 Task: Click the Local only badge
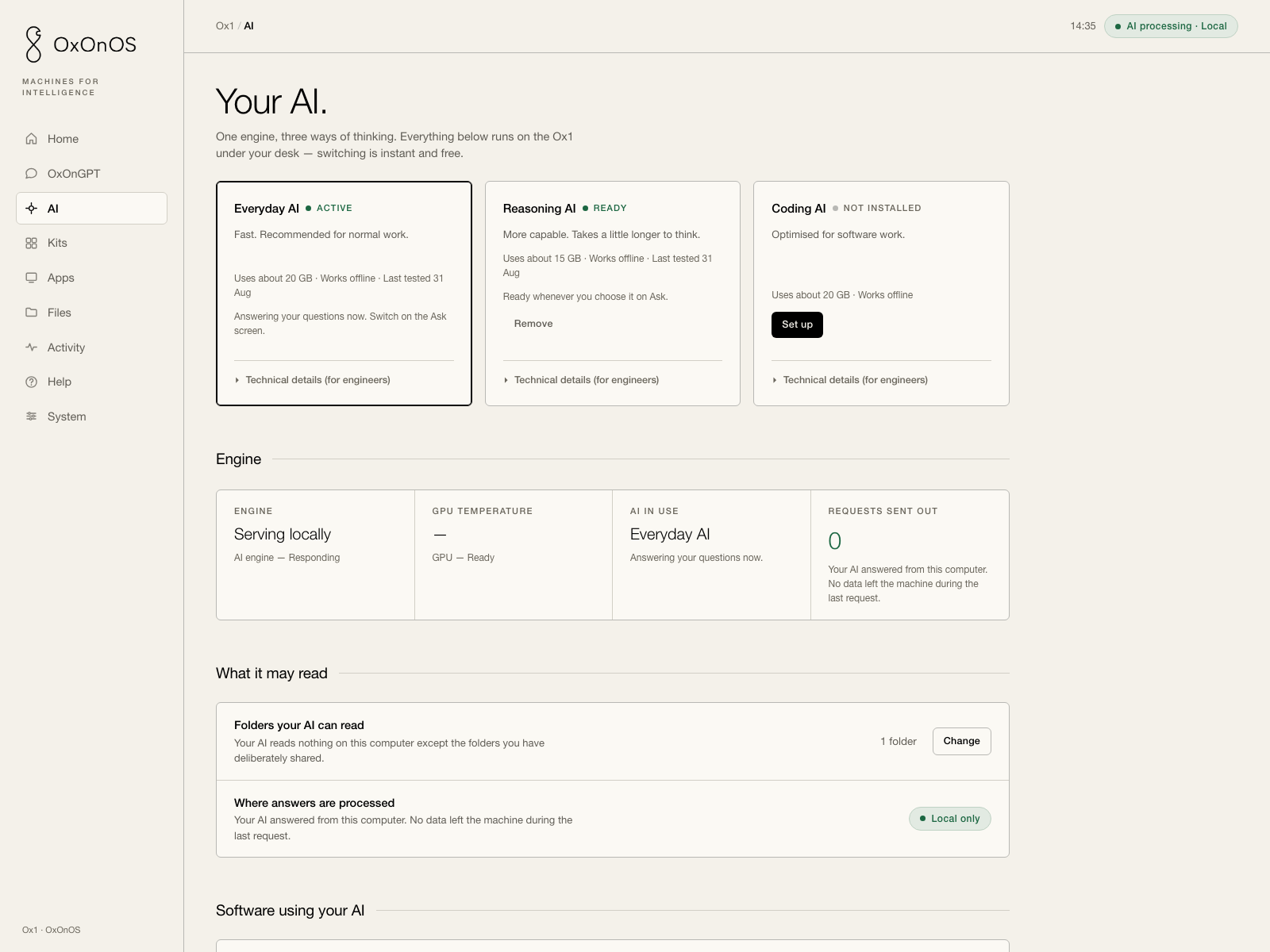(x=949, y=819)
